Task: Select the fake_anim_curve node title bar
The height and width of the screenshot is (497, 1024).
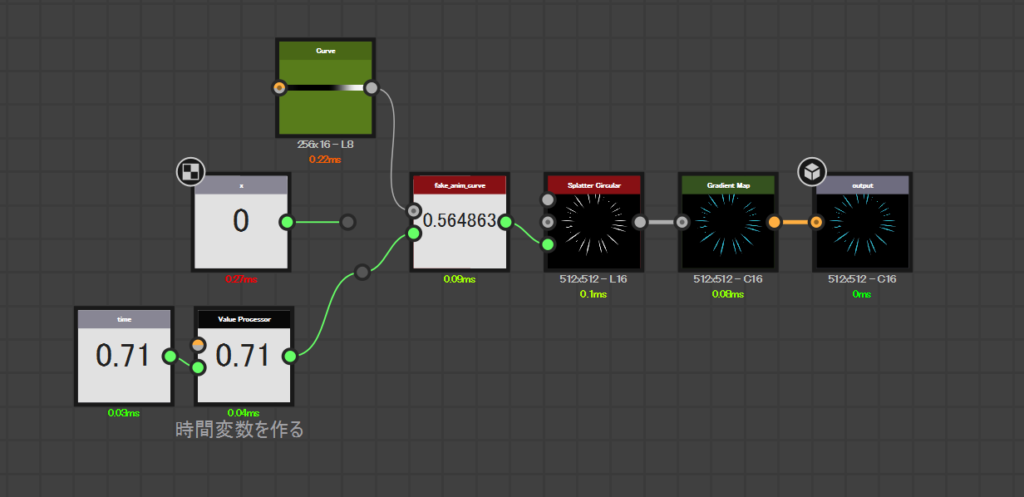Action: (x=459, y=185)
